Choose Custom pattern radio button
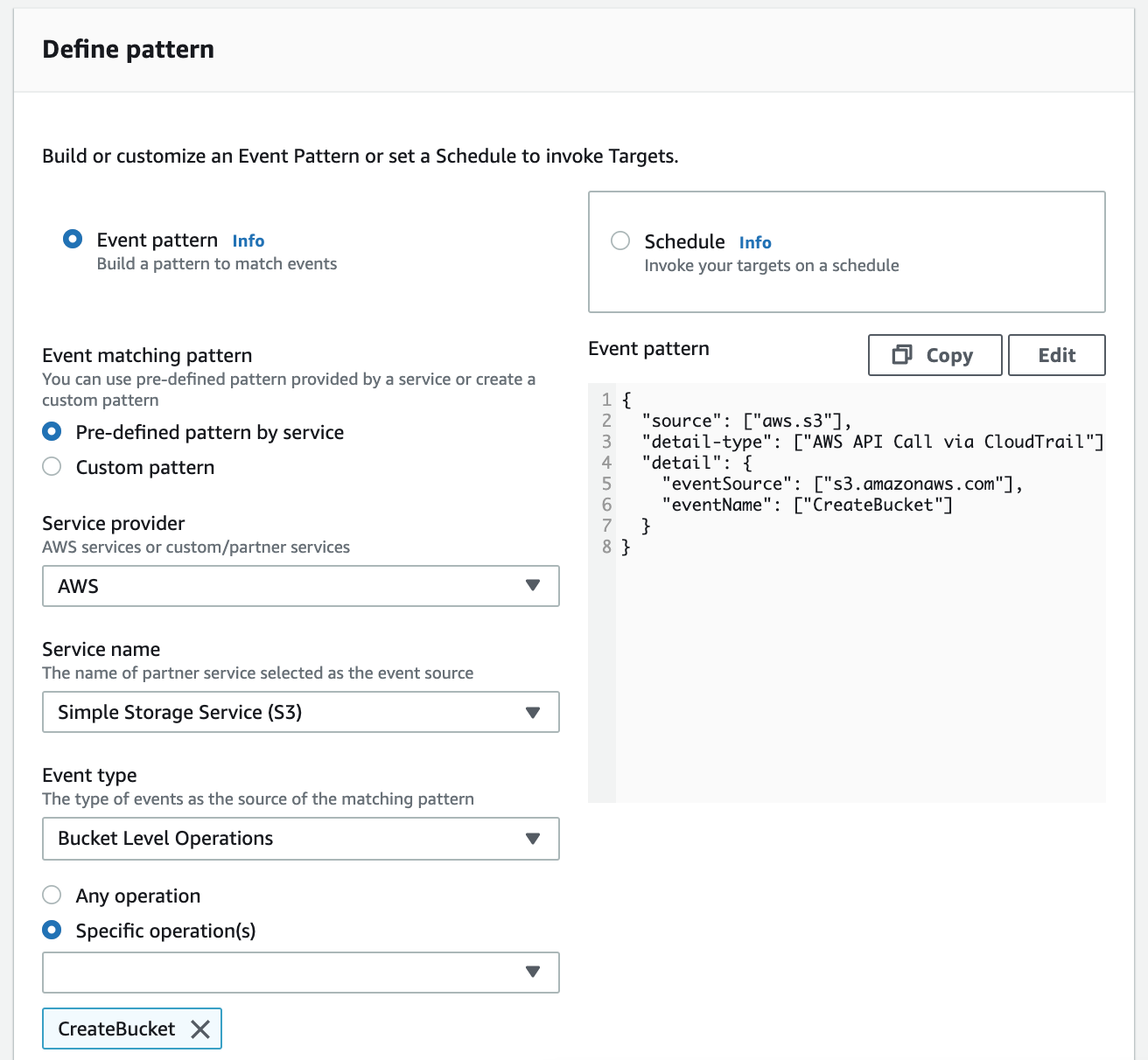Viewport: 1148px width, 1060px height. click(x=52, y=466)
